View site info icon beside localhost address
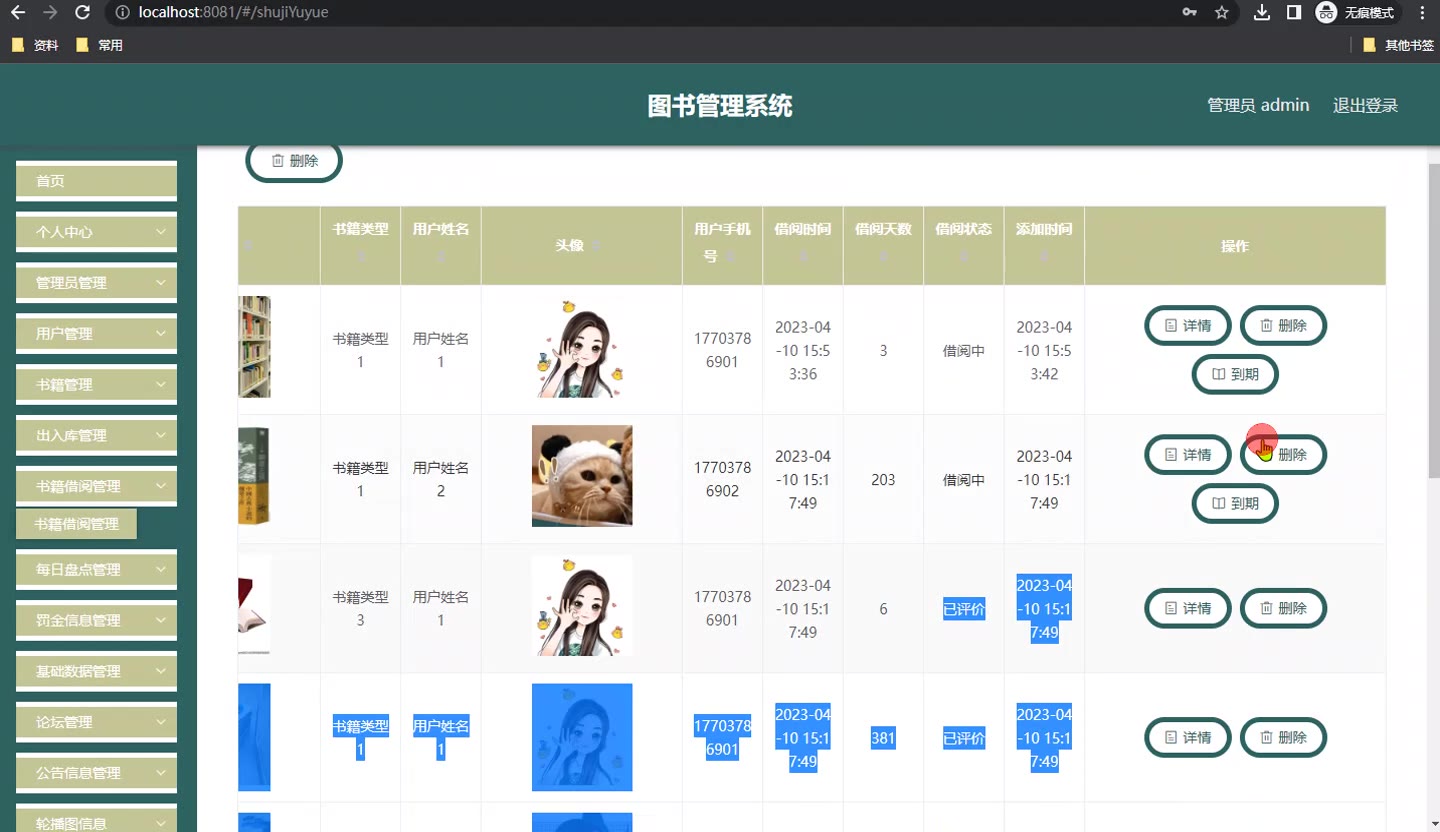 (x=123, y=13)
